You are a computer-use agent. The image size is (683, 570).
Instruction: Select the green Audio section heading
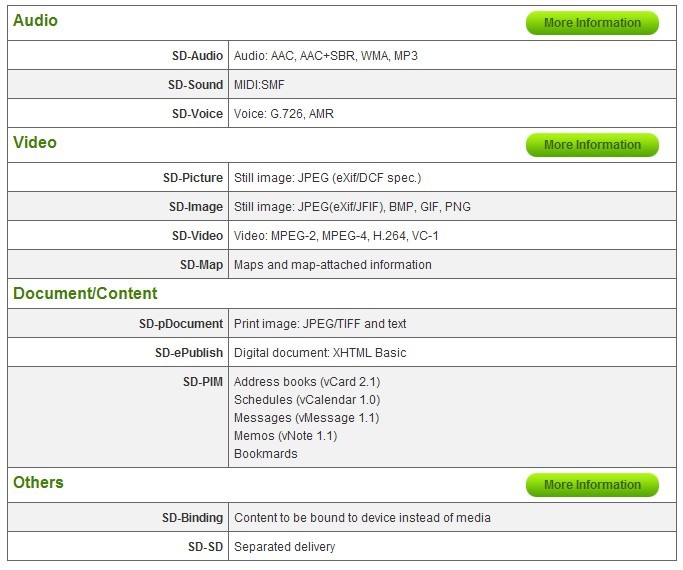coord(35,21)
